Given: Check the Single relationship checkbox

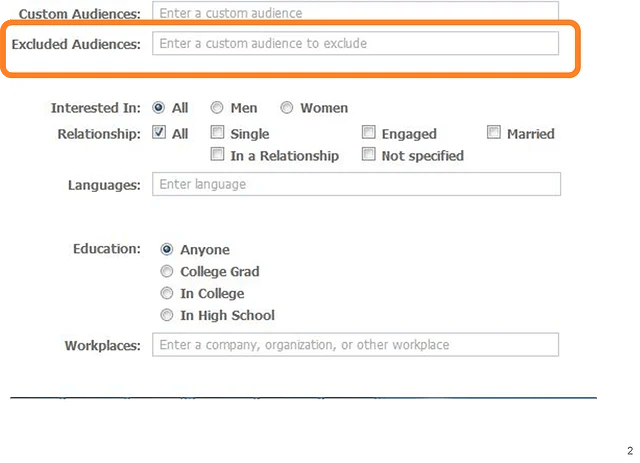Looking at the screenshot, I should point(218,132).
